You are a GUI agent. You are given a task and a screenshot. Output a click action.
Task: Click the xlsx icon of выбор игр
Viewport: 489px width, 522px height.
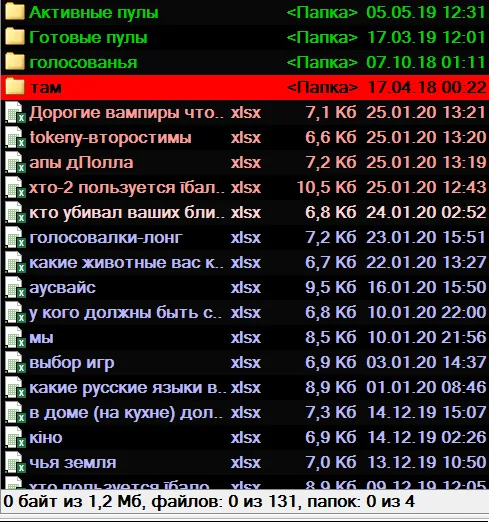click(x=16, y=362)
